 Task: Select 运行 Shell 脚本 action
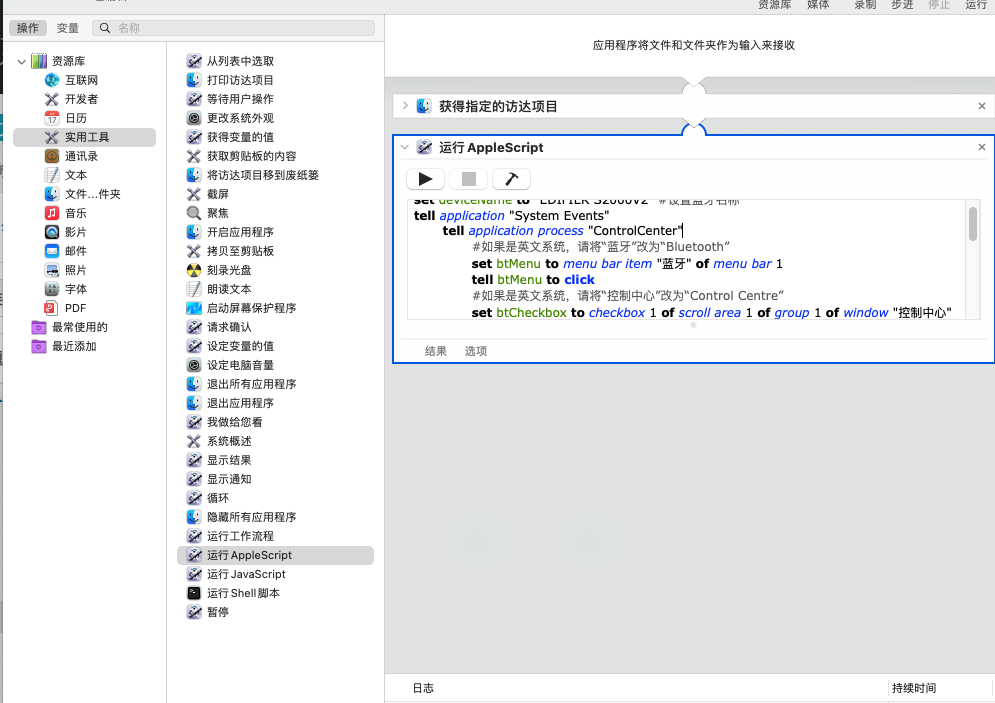243,593
